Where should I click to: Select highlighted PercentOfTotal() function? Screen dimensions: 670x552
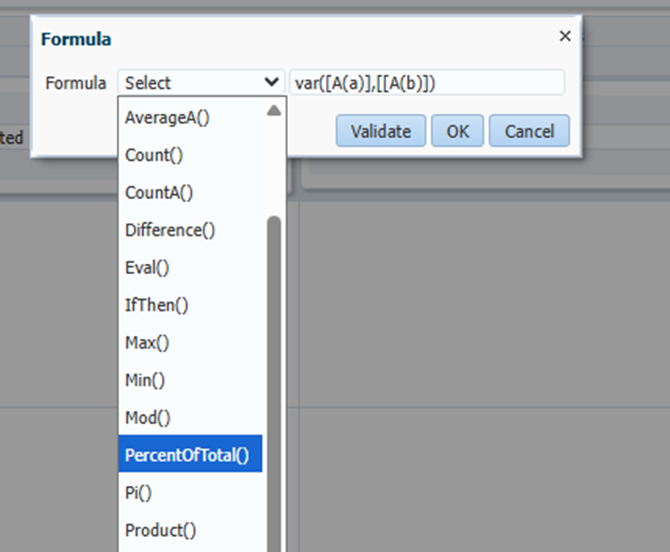tap(187, 455)
